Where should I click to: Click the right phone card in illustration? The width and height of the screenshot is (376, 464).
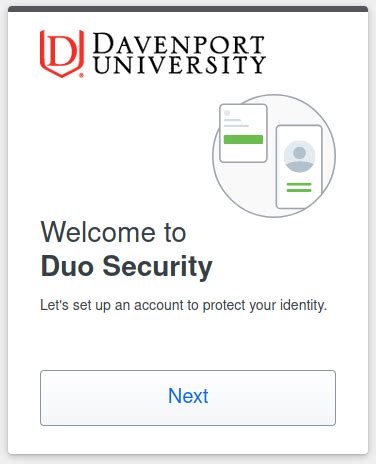click(299, 167)
